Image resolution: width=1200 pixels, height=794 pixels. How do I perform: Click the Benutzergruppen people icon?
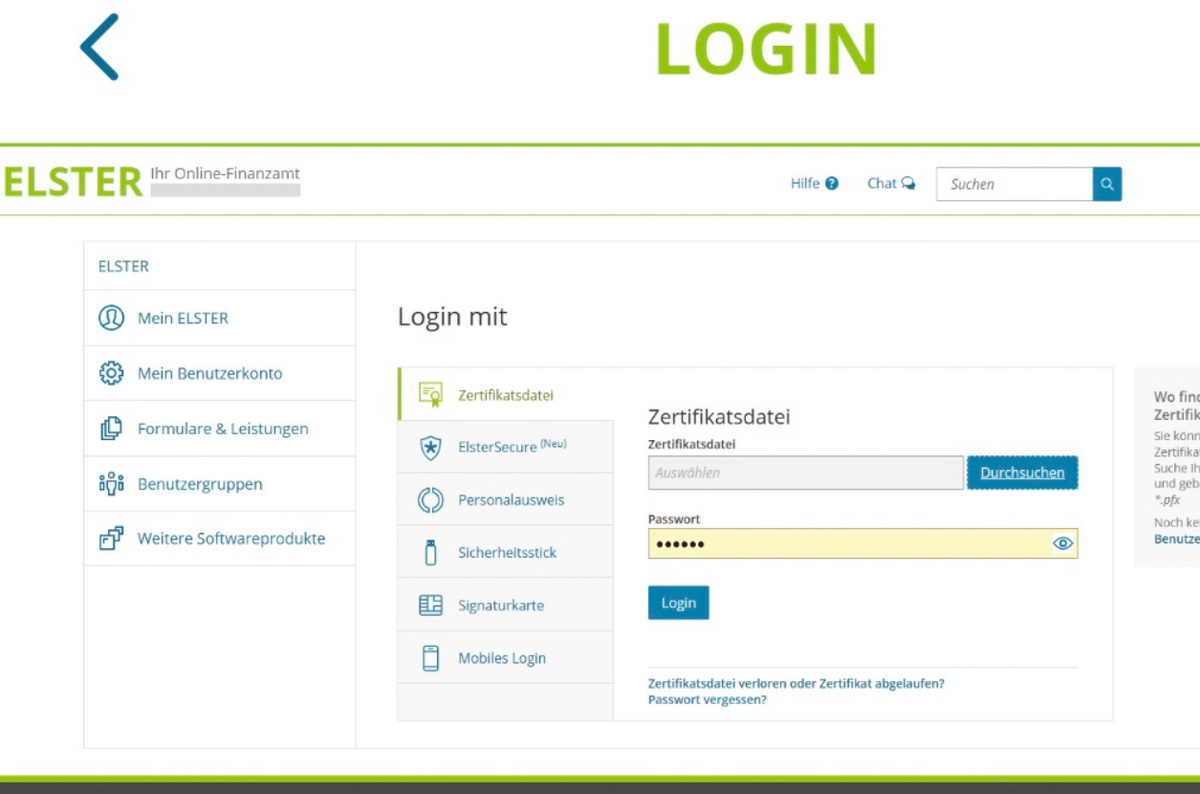[111, 484]
